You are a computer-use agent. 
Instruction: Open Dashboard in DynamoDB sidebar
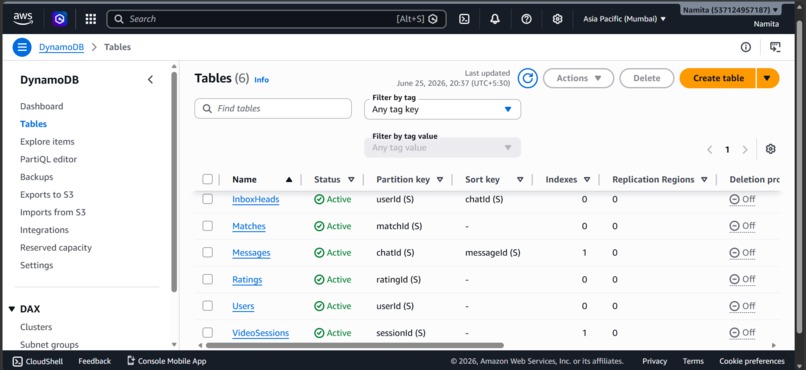(42, 106)
